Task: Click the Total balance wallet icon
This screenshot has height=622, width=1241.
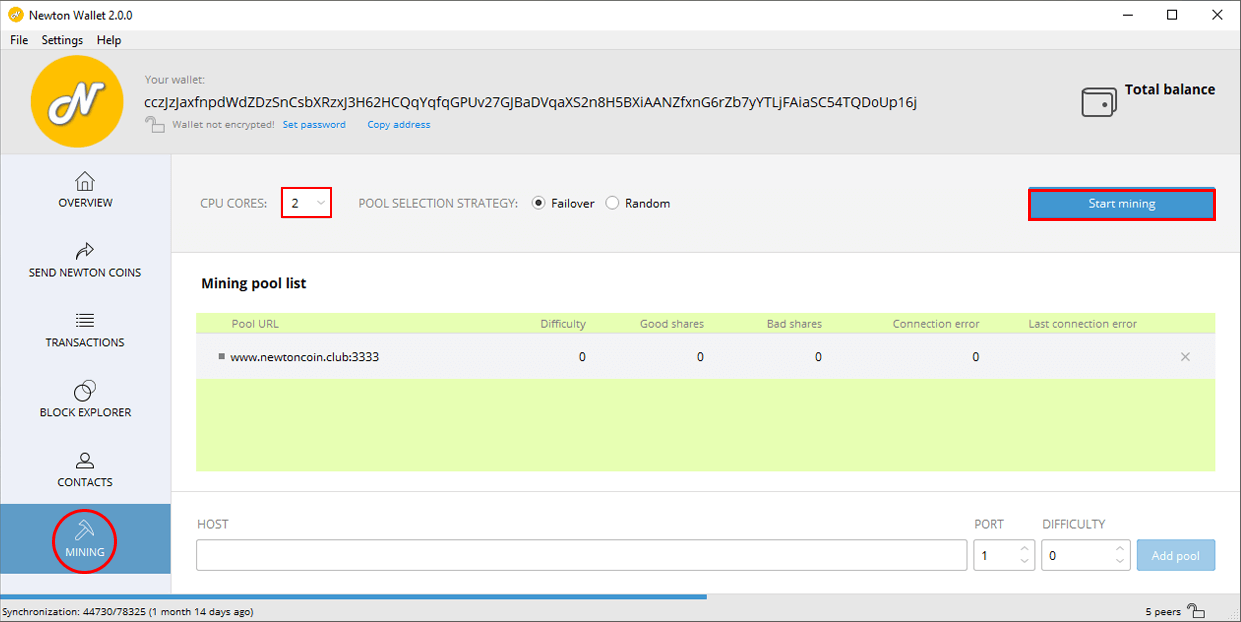Action: pyautogui.click(x=1099, y=101)
